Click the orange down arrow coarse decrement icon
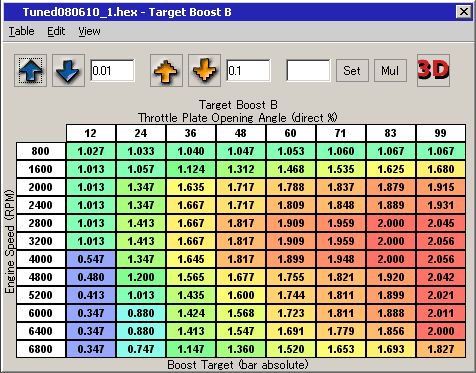476x373 pixels. 204,71
